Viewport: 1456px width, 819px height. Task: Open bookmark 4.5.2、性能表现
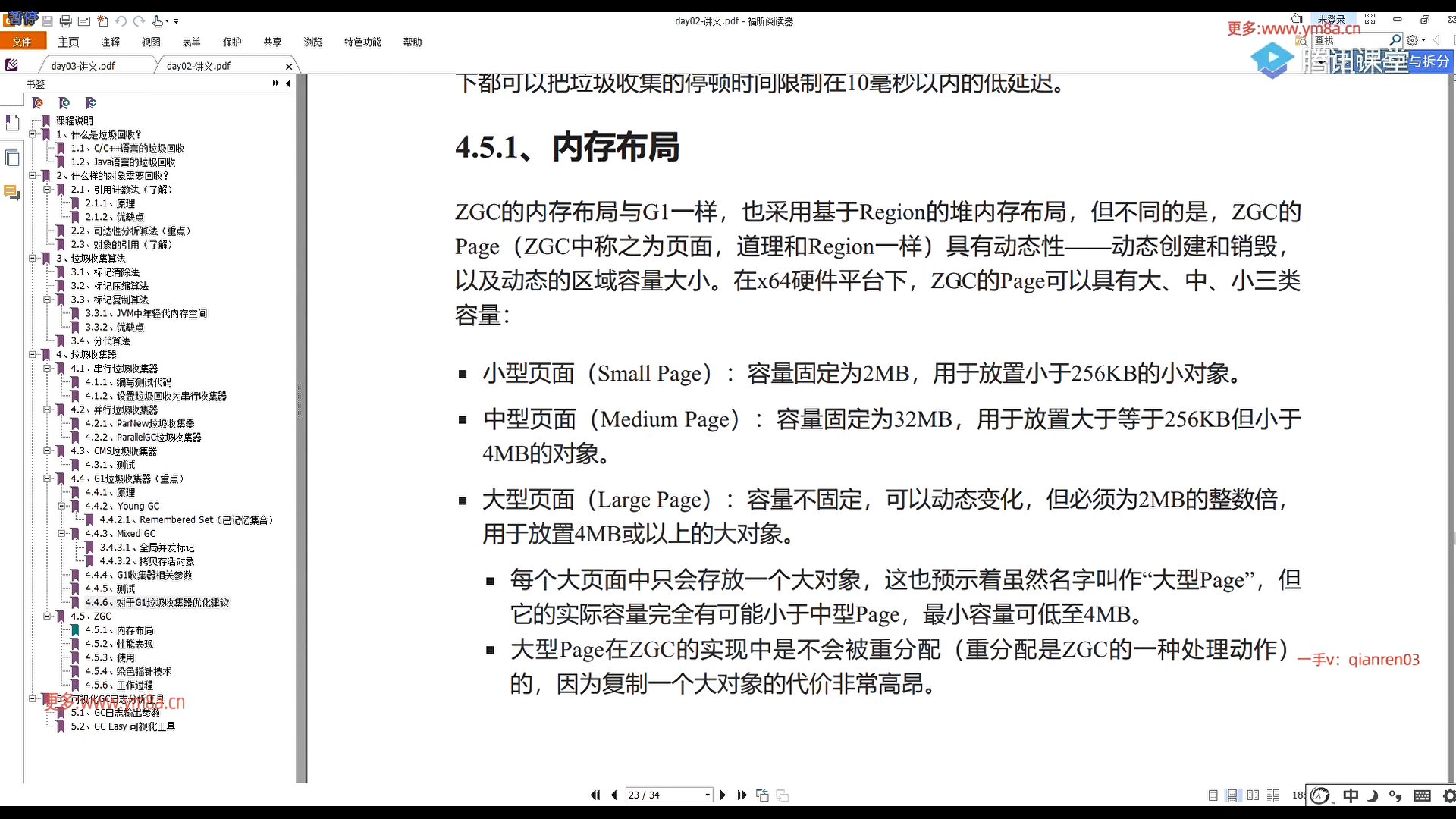coord(119,644)
